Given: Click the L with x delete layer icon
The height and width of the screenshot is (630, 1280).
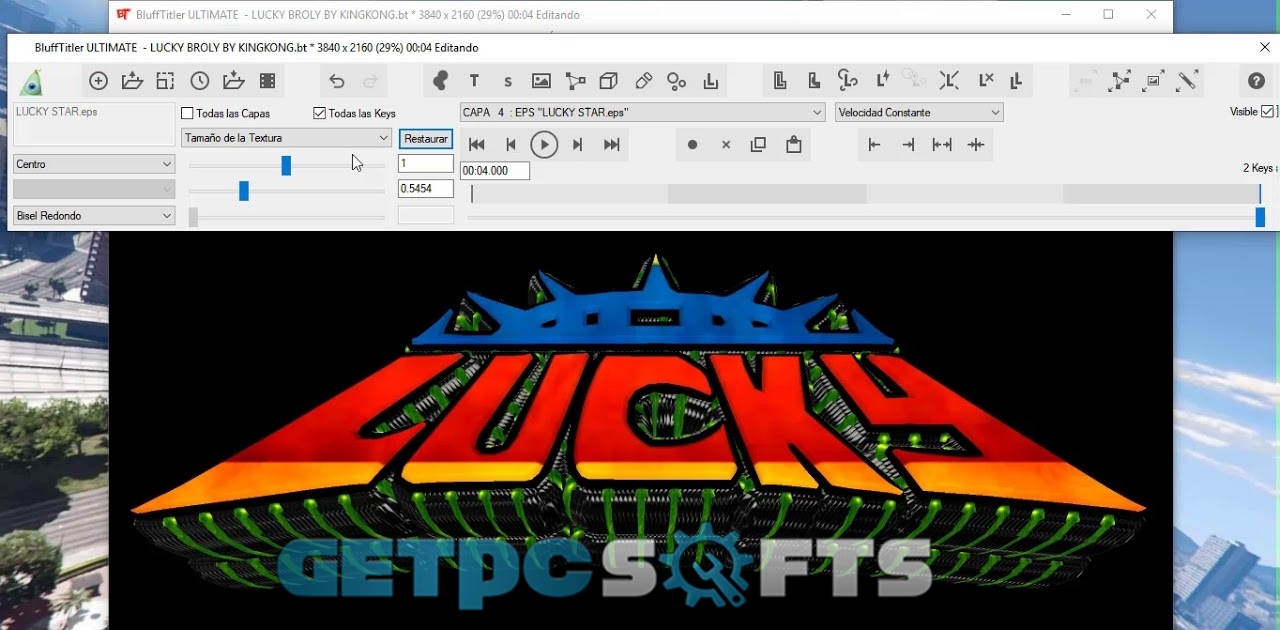Looking at the screenshot, I should pos(985,81).
